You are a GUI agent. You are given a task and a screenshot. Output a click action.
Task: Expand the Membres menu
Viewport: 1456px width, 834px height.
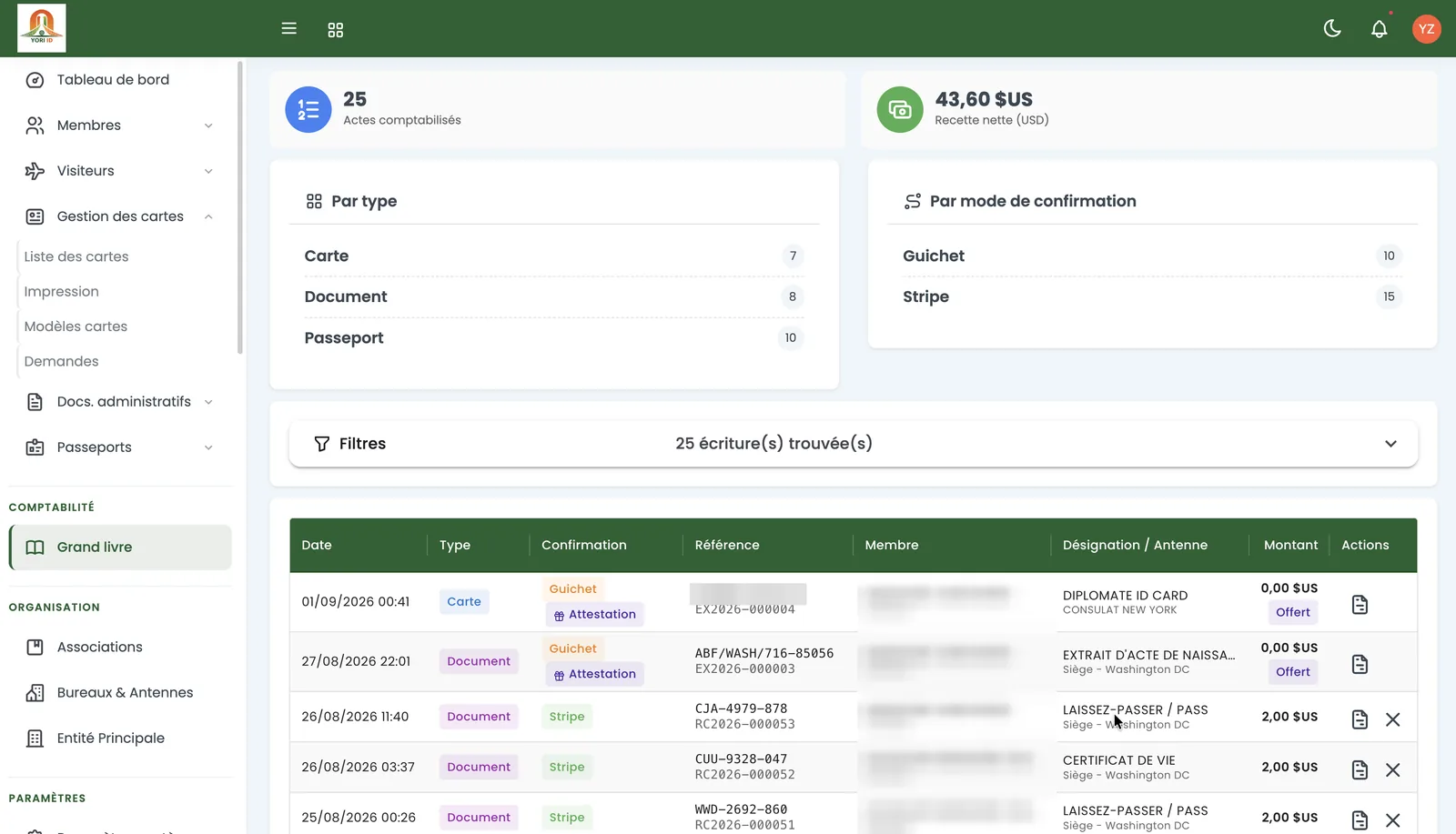pos(119,126)
